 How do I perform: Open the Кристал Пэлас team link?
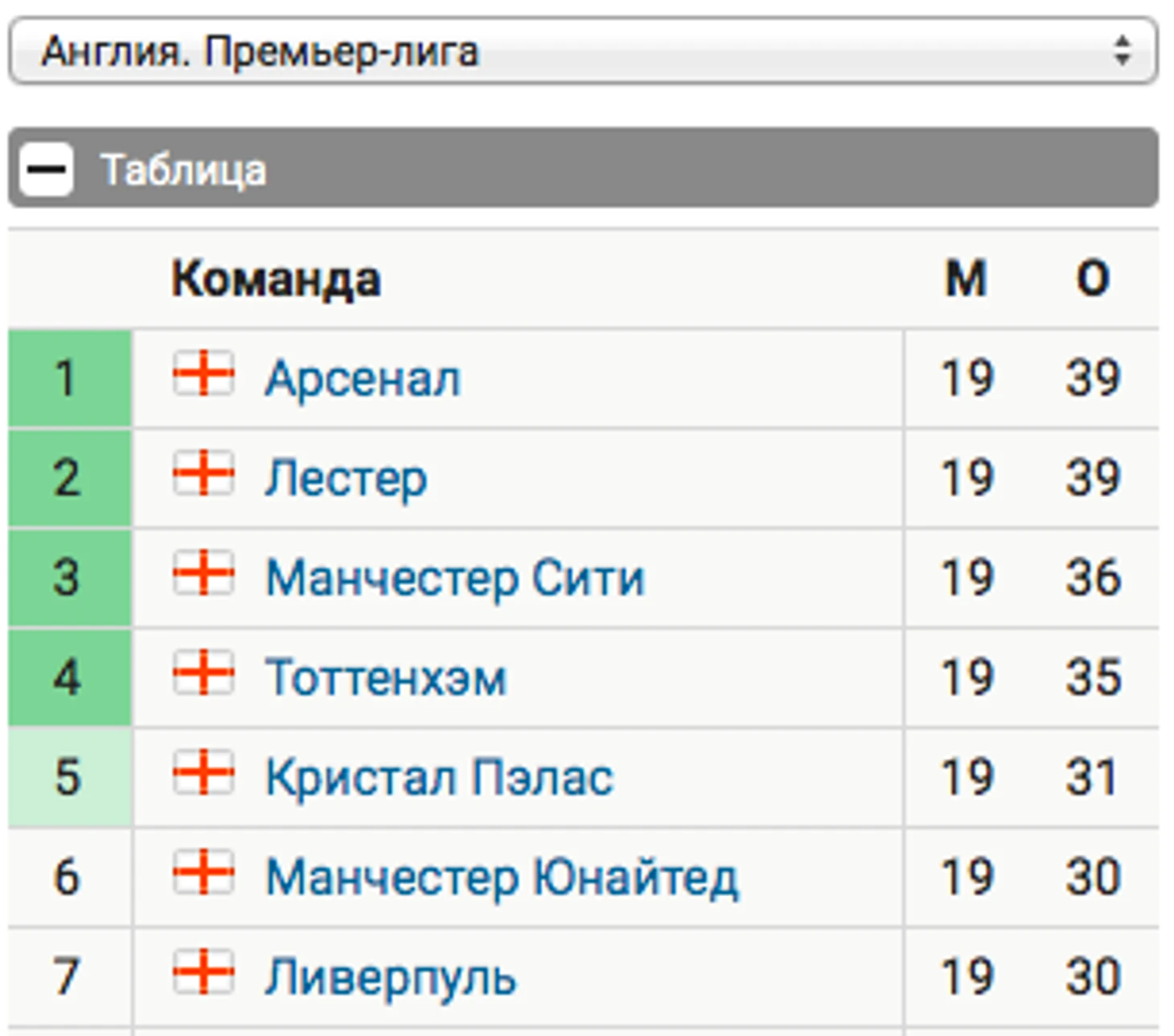coord(439,777)
